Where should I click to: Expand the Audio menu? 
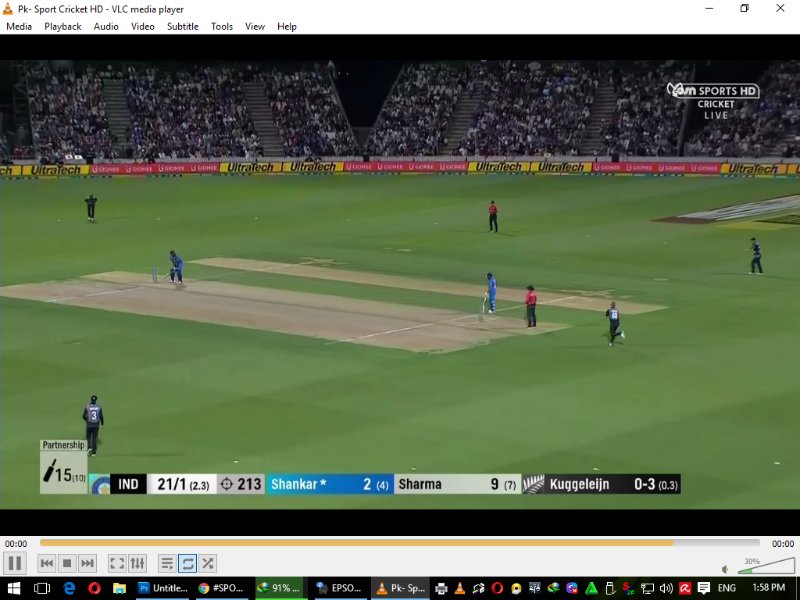pyautogui.click(x=106, y=27)
